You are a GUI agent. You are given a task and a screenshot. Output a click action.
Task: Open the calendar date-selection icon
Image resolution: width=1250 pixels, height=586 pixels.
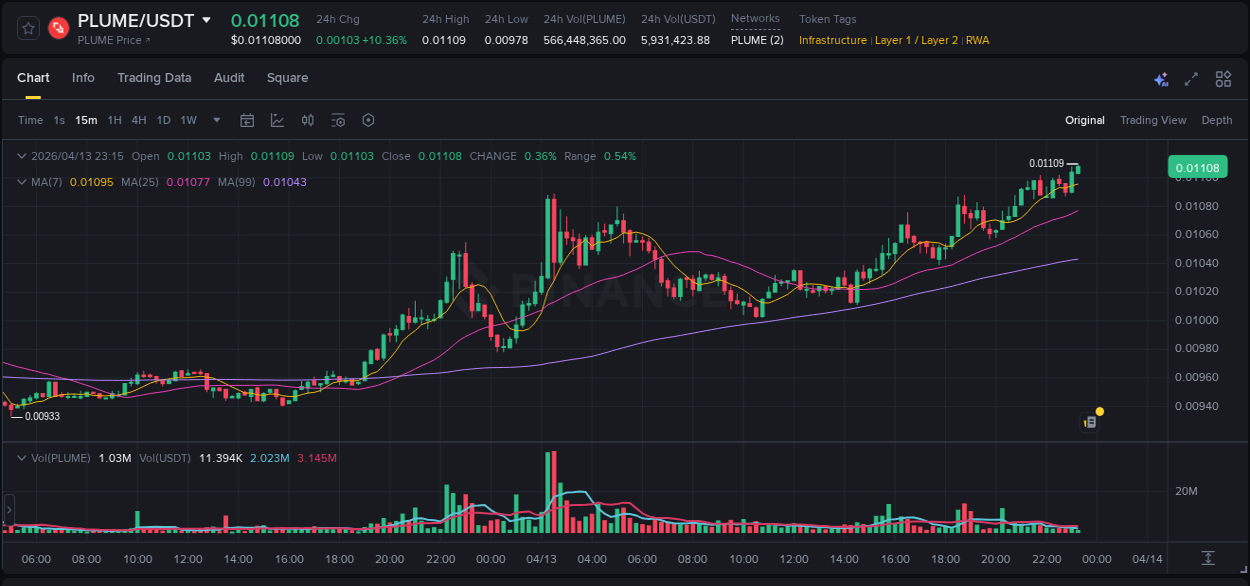(x=247, y=120)
